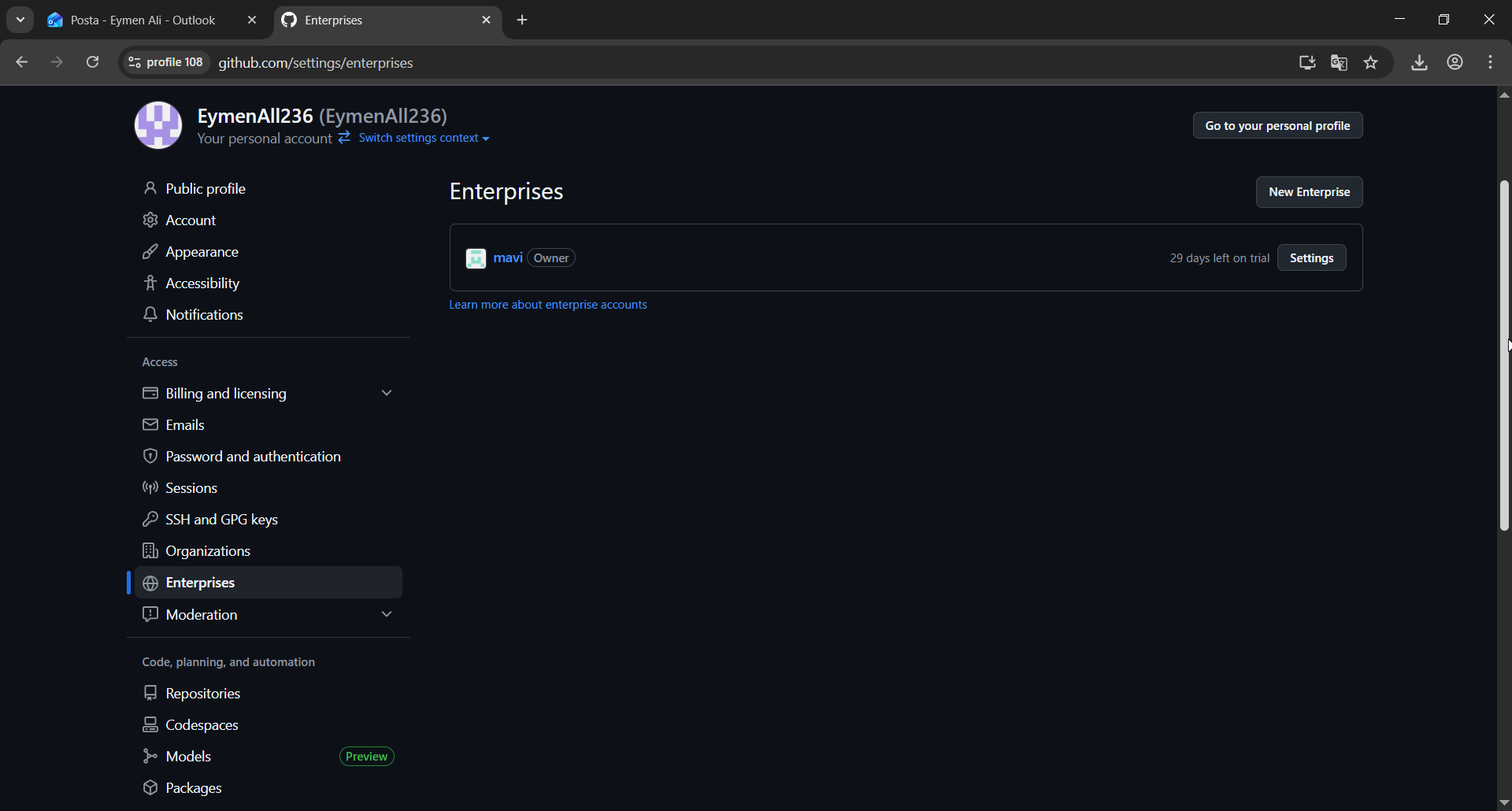Open a new browser tab
Viewport: 1512px width, 811px height.
(x=522, y=20)
